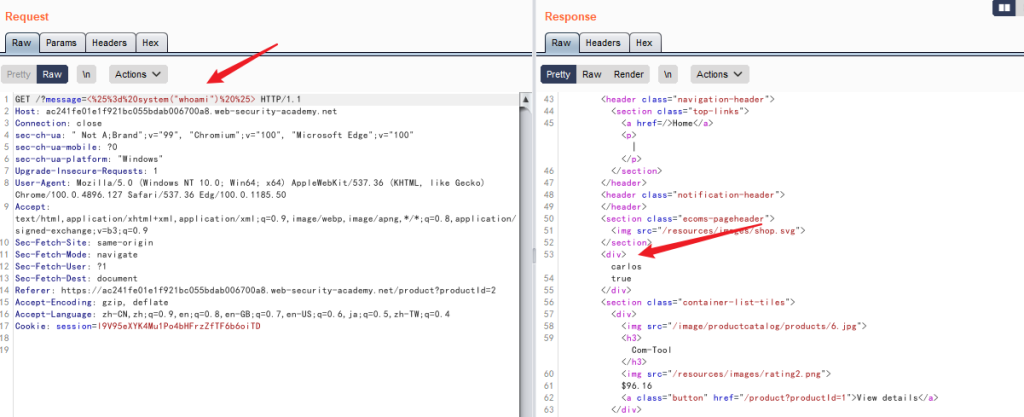Select the Render view in Response editor
The height and width of the screenshot is (417, 1024).
[x=629, y=74]
